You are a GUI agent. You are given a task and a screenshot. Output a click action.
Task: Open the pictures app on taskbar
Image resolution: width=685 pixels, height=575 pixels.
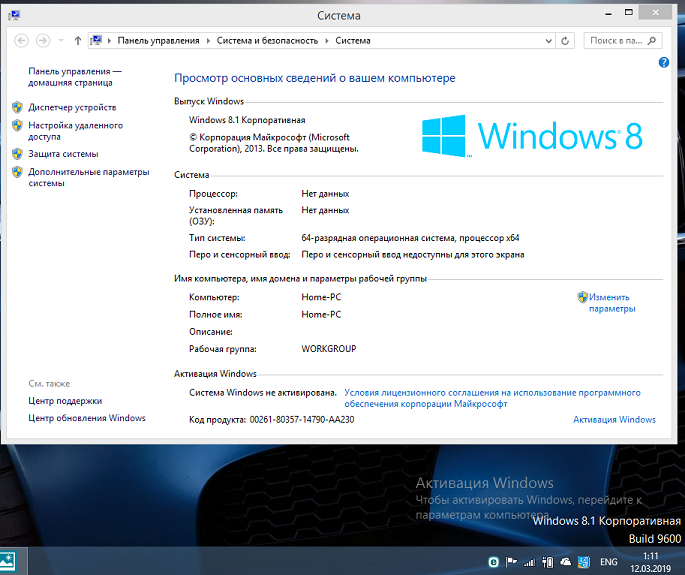[x=8, y=561]
